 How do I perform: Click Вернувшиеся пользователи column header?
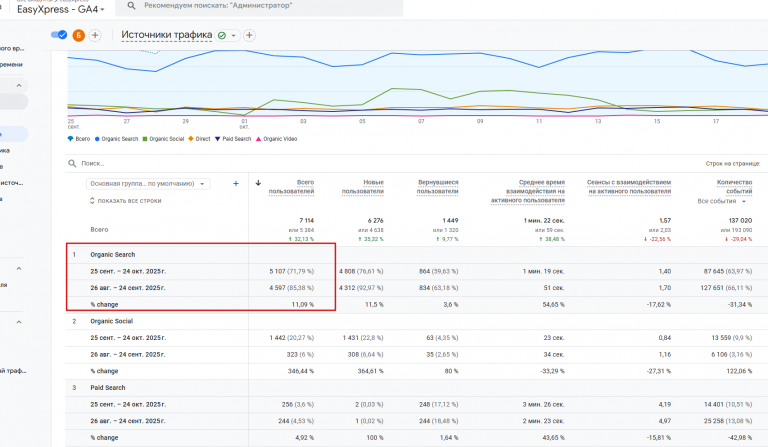click(x=437, y=187)
